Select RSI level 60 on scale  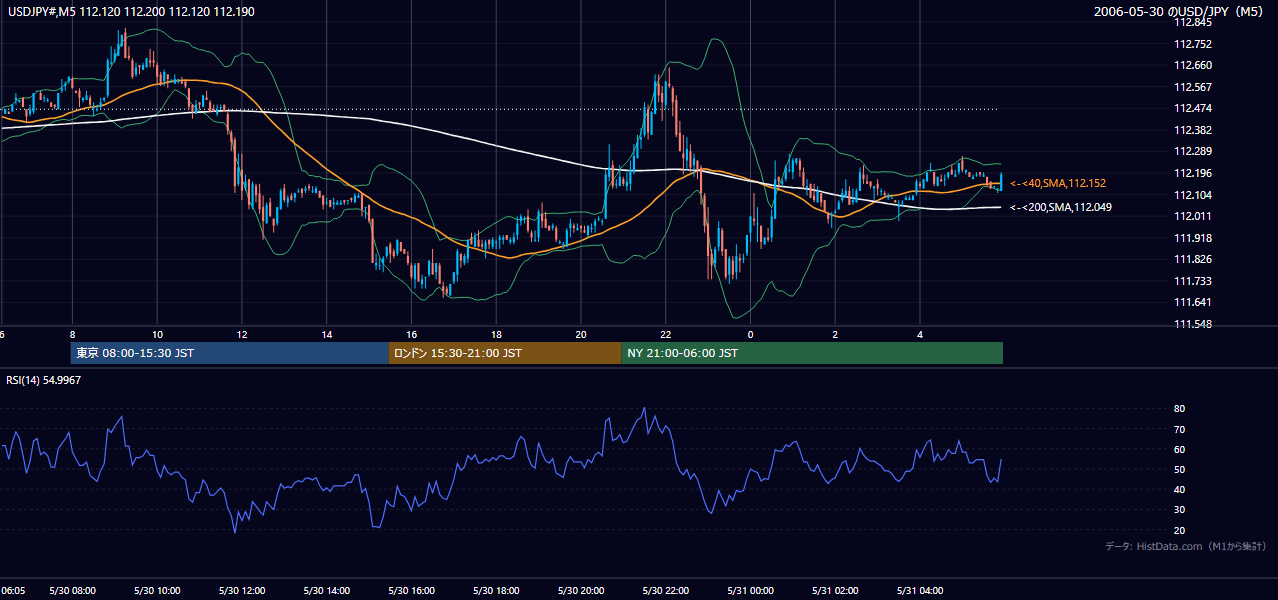click(x=1180, y=449)
